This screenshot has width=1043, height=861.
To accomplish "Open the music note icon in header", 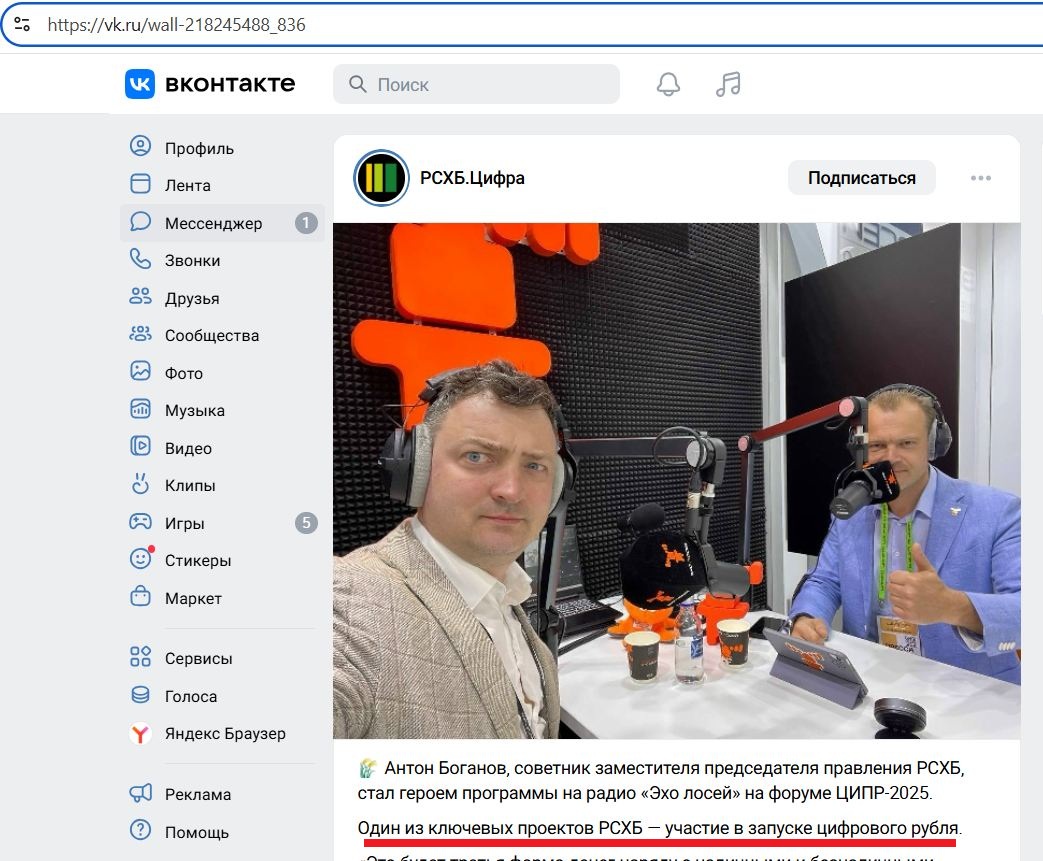I will 728,85.
